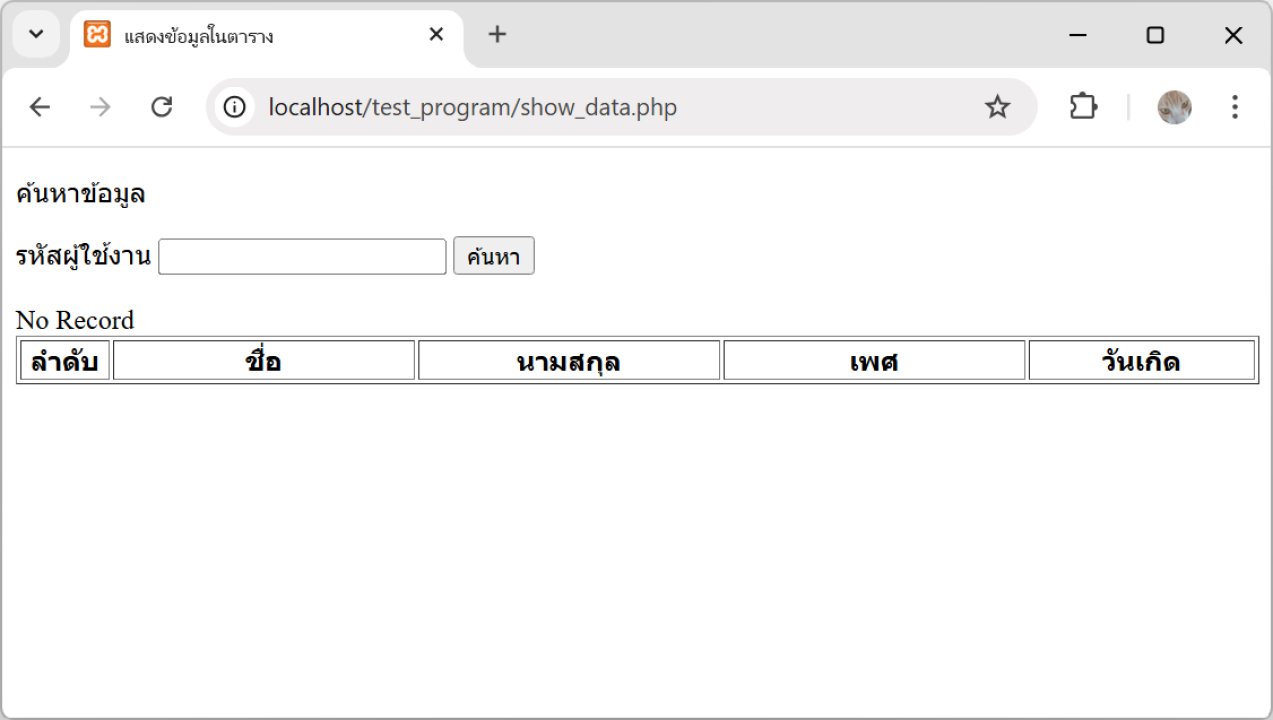View site information icon in address bar

tap(235, 107)
